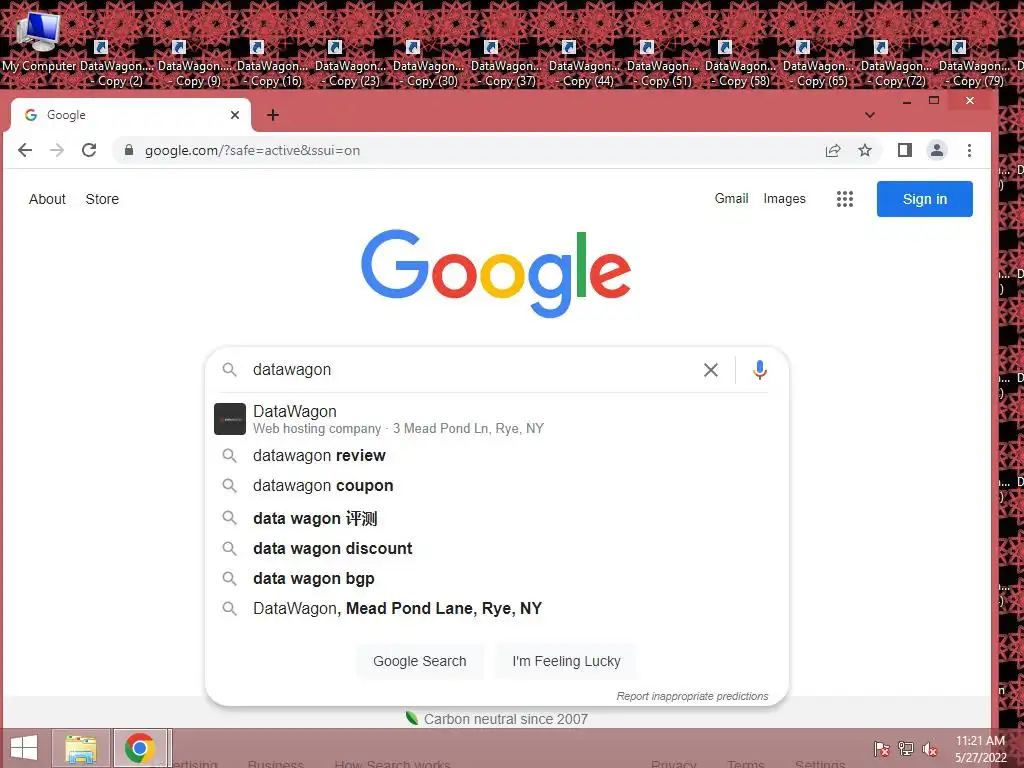1024x768 pixels.
Task: Open a new tab with the plus button
Action: [x=273, y=115]
